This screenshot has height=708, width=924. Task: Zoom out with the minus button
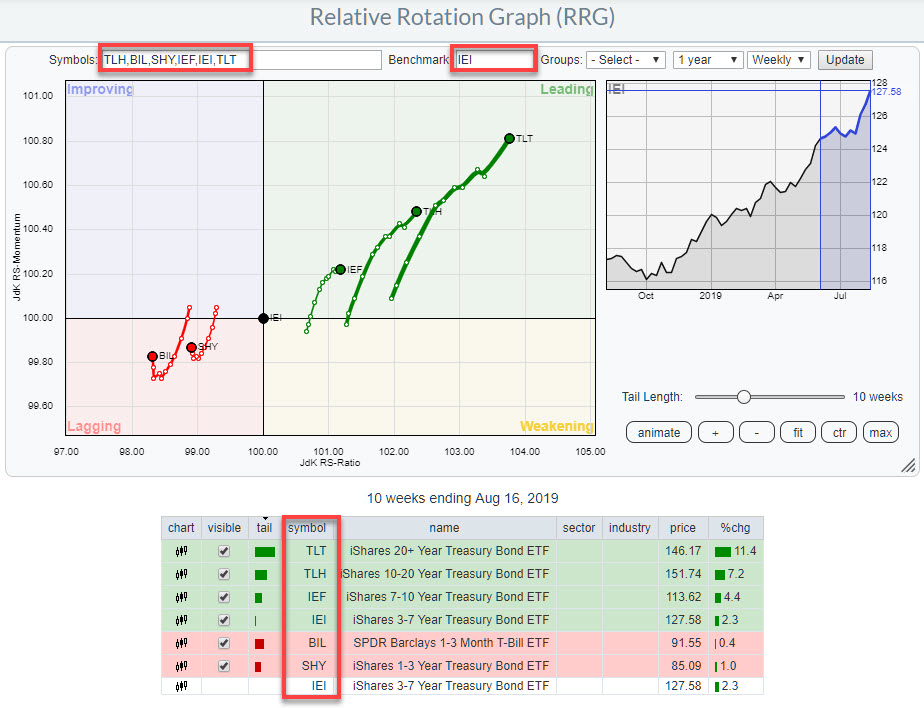[x=757, y=433]
